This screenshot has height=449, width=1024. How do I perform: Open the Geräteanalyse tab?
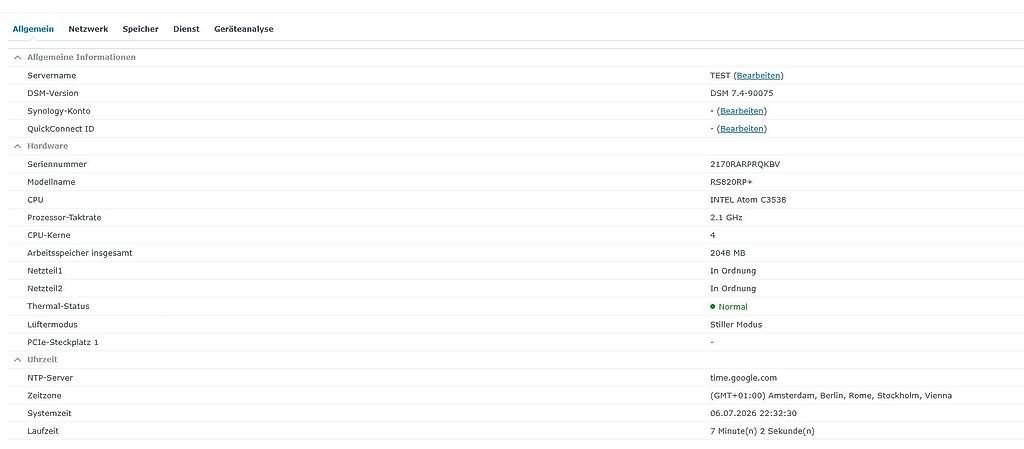(244, 29)
